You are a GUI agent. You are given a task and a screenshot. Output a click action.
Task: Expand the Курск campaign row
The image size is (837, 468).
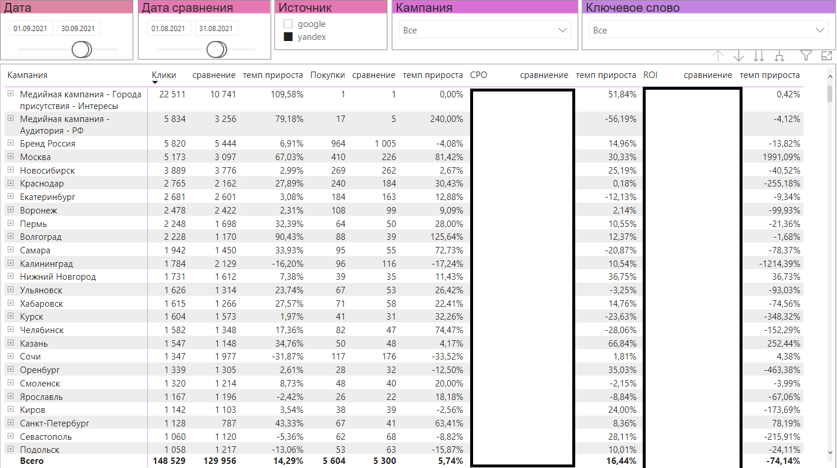10,316
